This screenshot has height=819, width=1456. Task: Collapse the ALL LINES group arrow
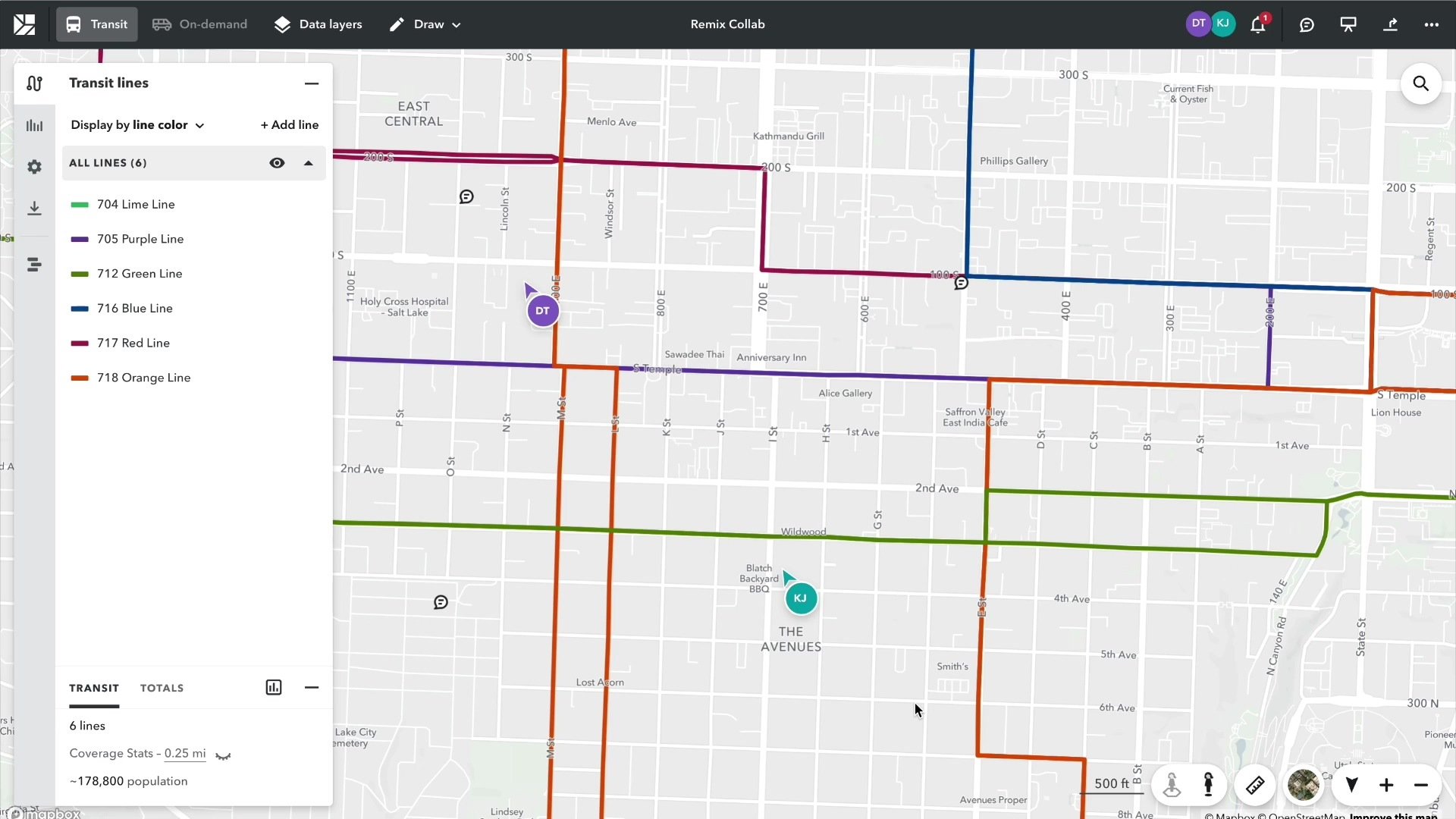click(x=309, y=163)
